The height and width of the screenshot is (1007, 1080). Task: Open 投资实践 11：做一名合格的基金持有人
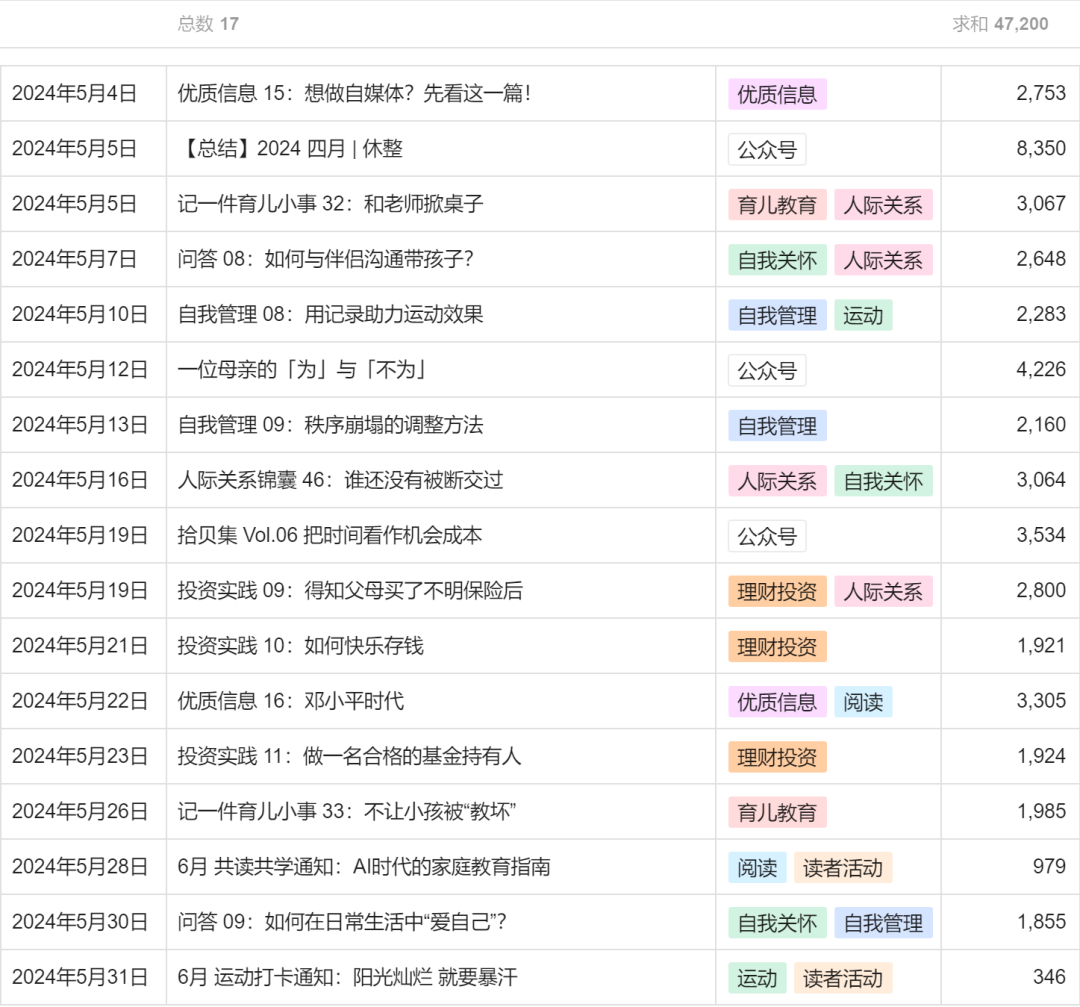[x=349, y=756]
